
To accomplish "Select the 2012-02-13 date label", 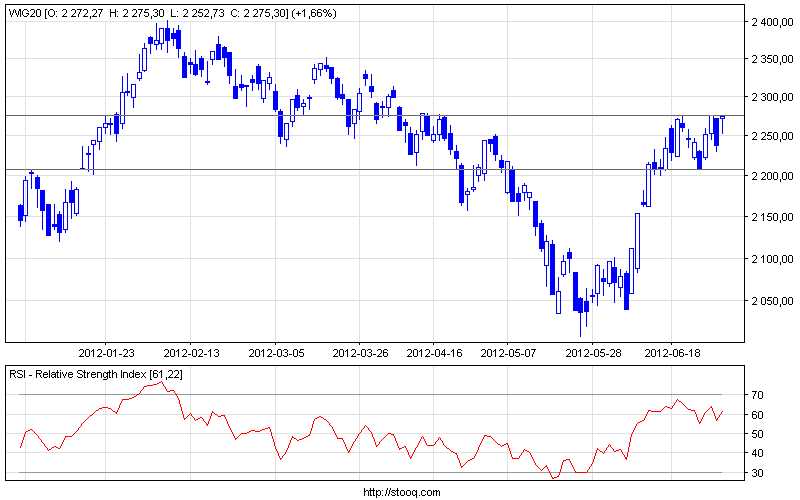I will [x=191, y=353].
